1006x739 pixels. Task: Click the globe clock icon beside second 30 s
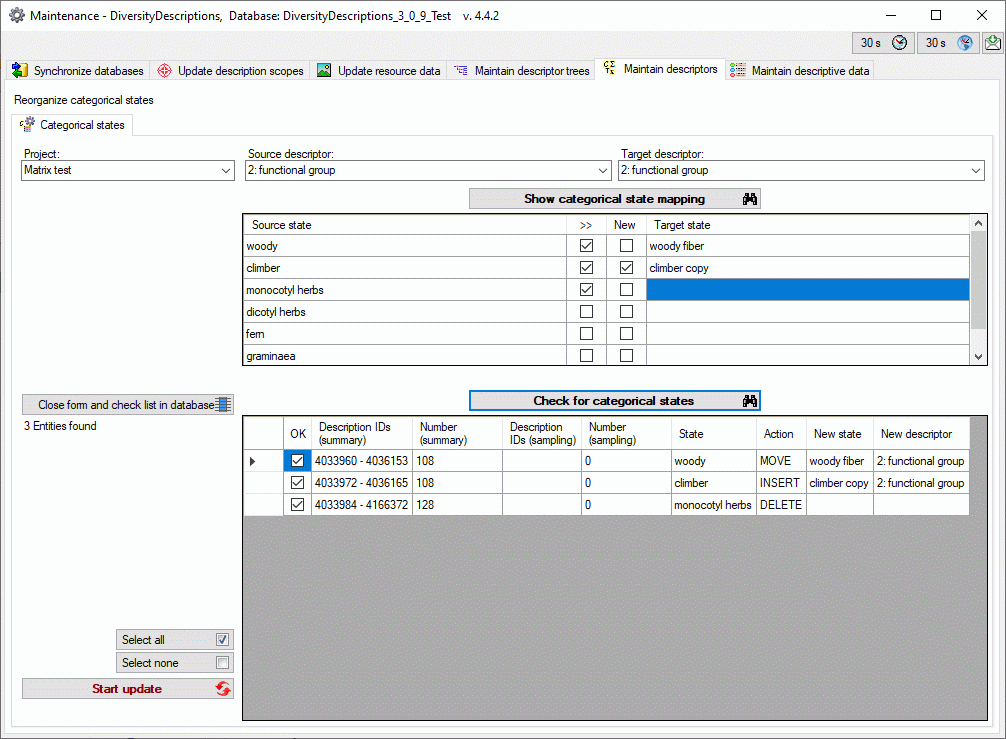pos(964,43)
